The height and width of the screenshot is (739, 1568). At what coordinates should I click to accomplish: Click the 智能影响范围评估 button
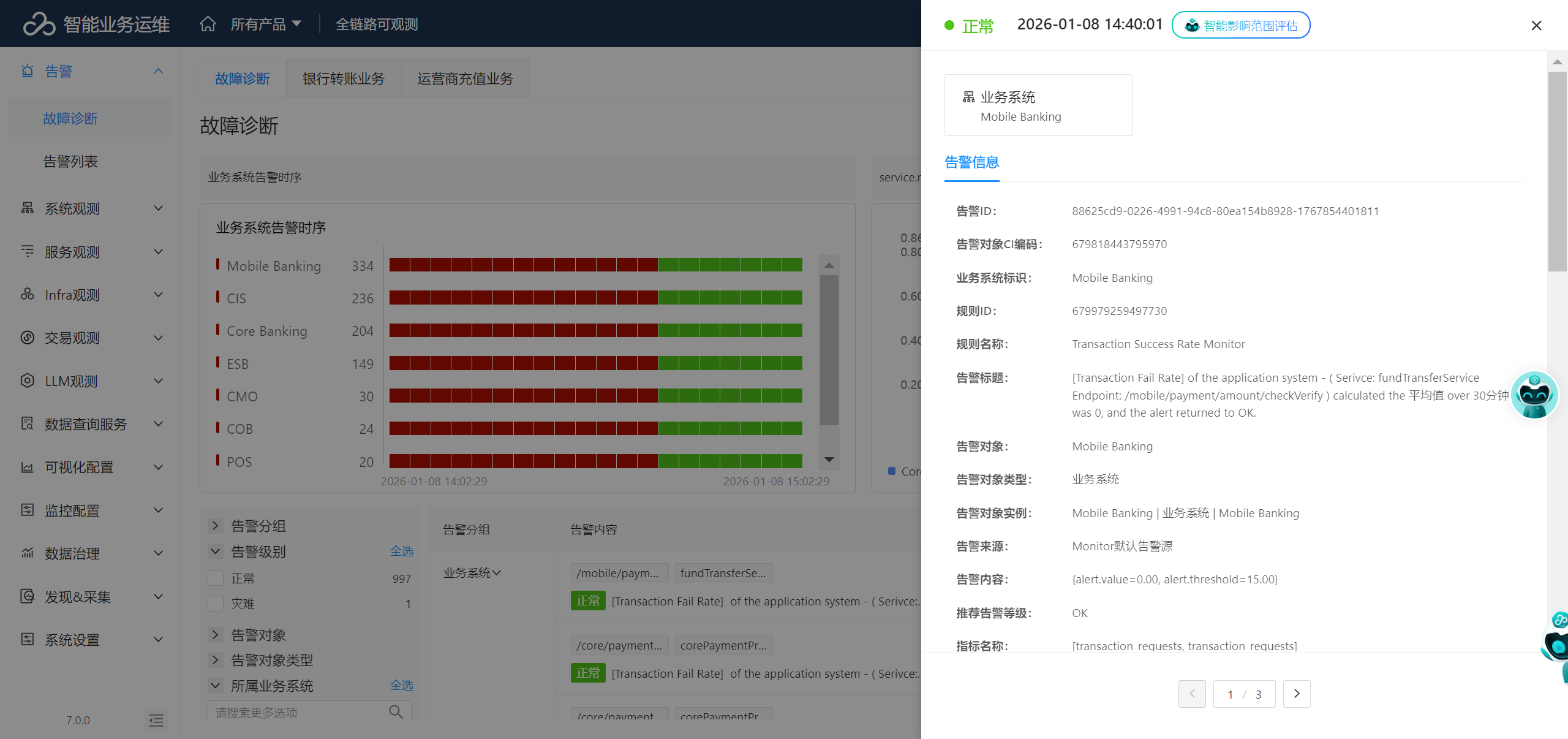click(1241, 25)
